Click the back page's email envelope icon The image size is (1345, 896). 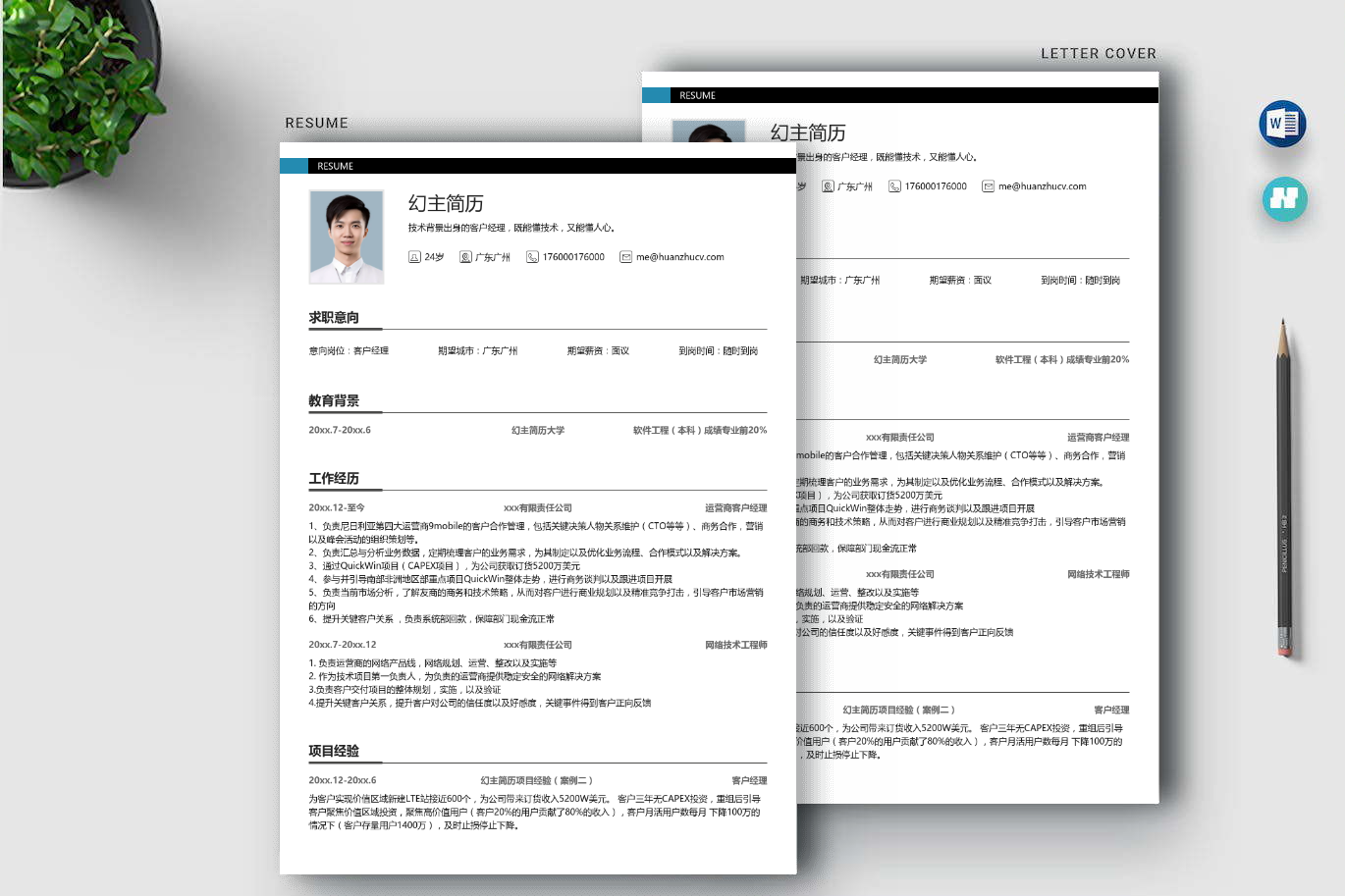[989, 186]
